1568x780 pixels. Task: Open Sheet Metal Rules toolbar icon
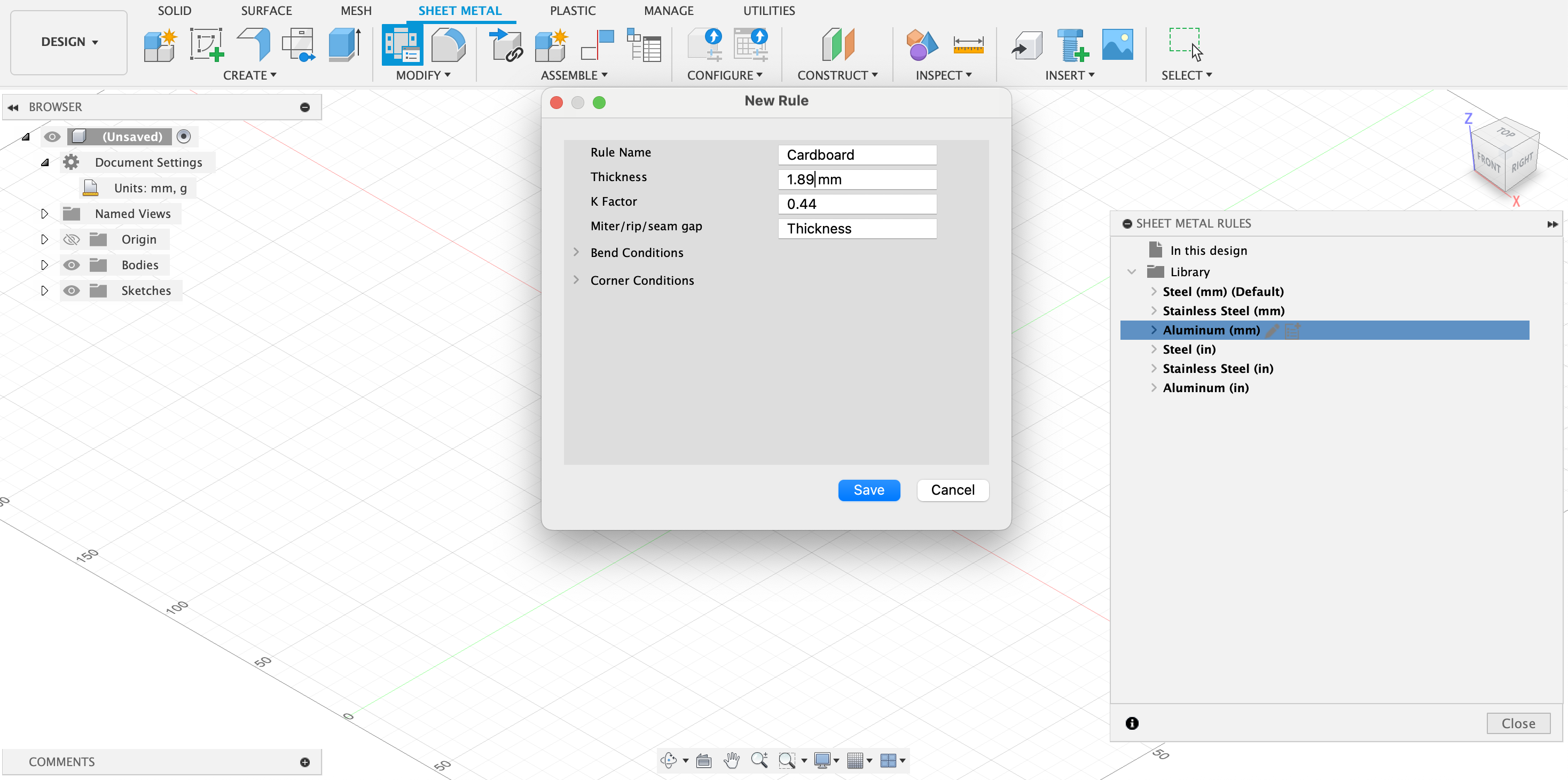[401, 45]
